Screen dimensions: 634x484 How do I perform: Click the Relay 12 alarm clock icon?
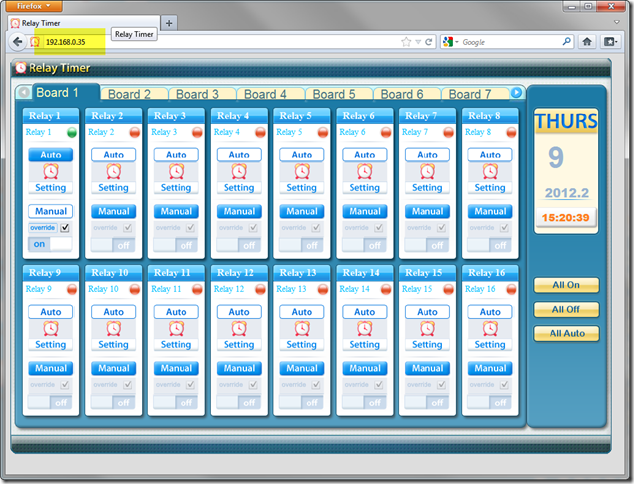pyautogui.click(x=239, y=328)
